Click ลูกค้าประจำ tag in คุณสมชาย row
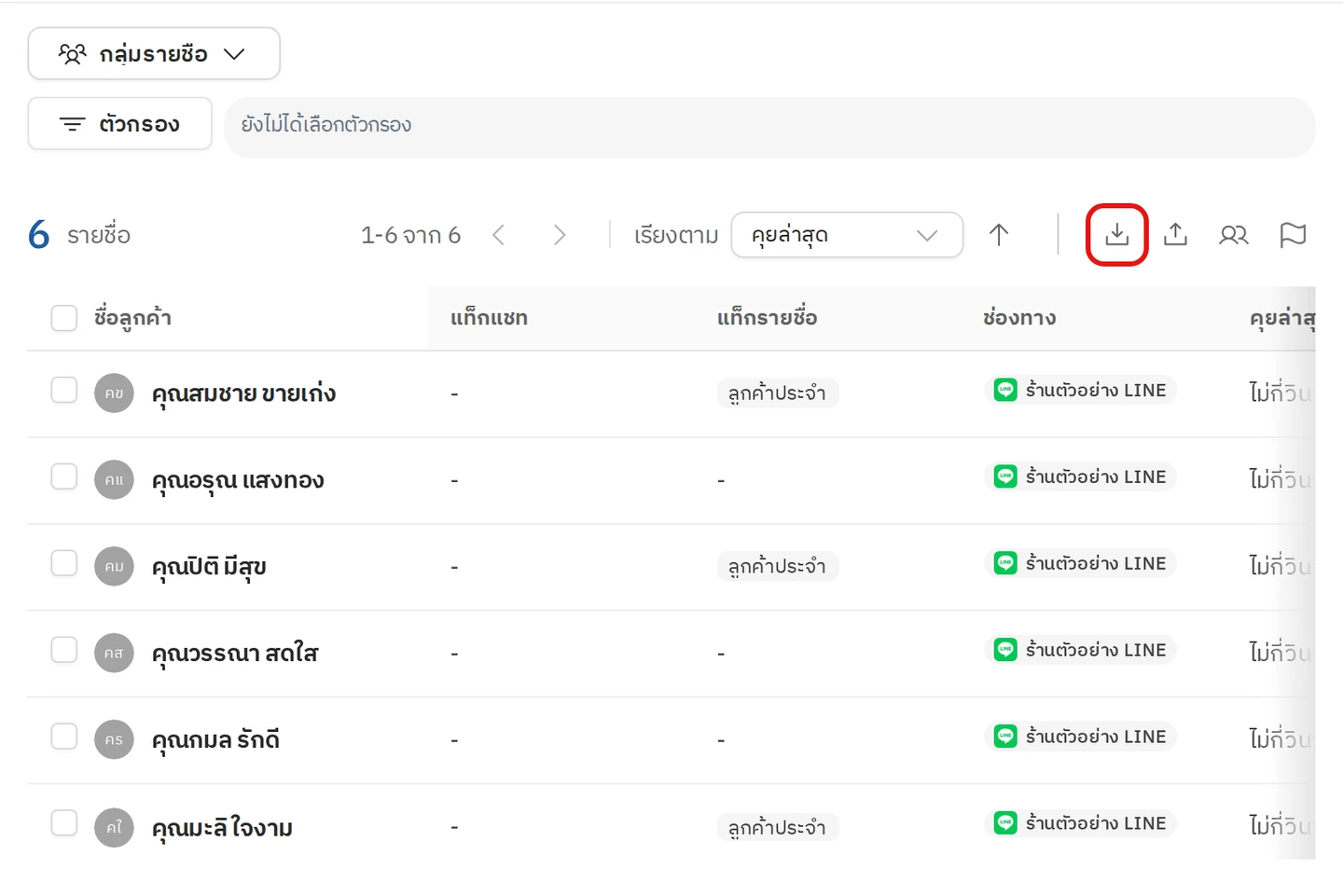This screenshot has width=1343, height=896. pos(777,393)
